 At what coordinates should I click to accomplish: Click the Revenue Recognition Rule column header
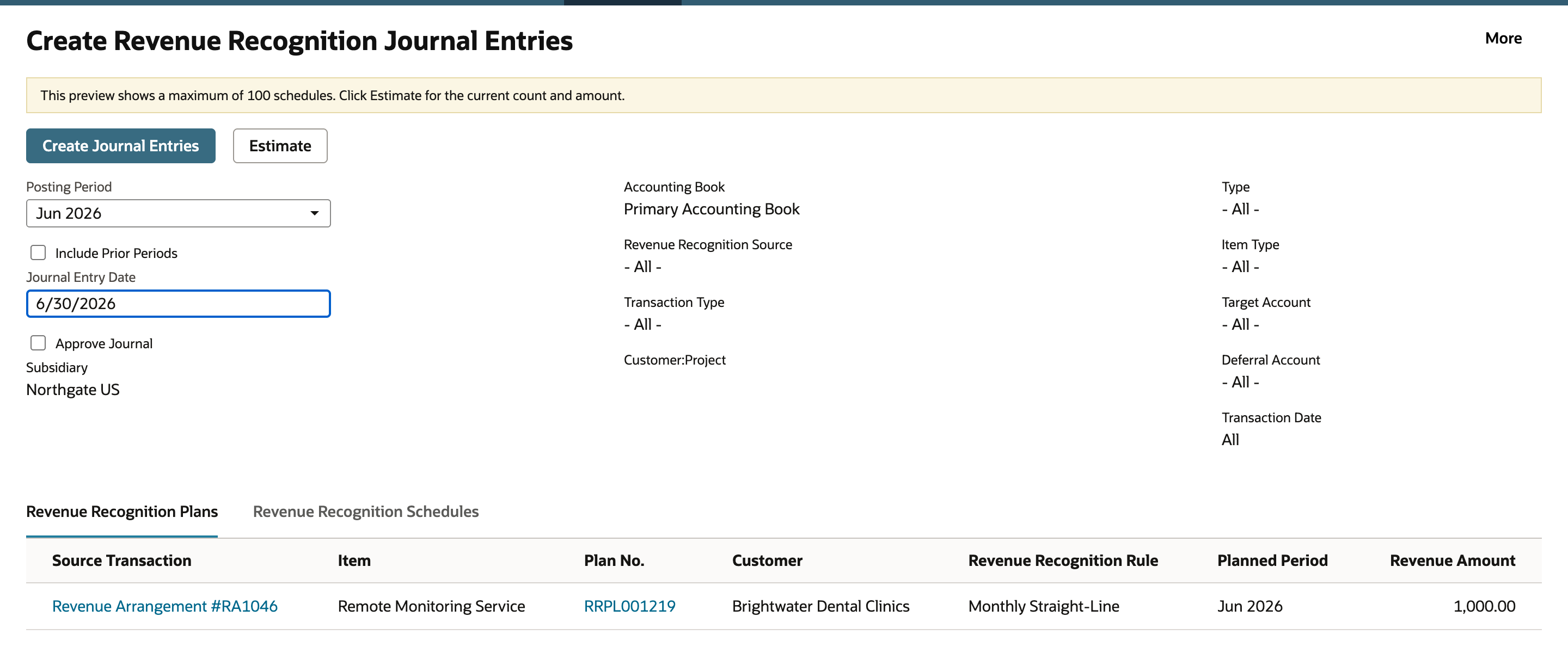1063,560
